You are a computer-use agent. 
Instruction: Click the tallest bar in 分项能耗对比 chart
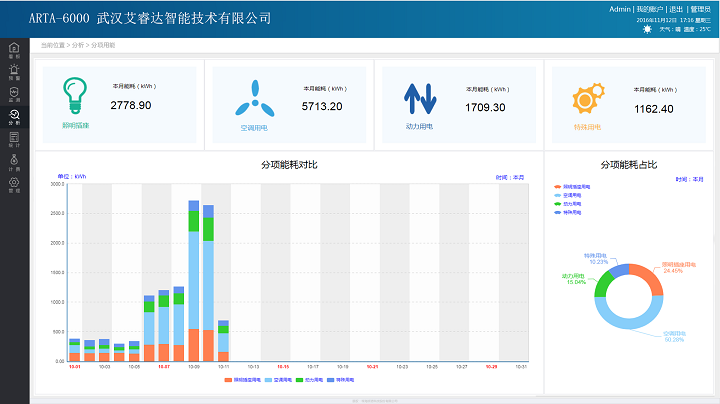click(x=194, y=280)
